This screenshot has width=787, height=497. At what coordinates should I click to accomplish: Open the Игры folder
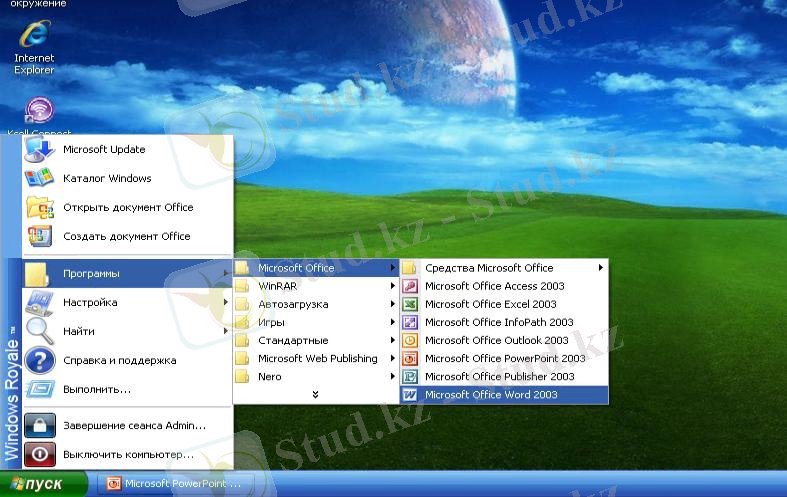(x=316, y=322)
